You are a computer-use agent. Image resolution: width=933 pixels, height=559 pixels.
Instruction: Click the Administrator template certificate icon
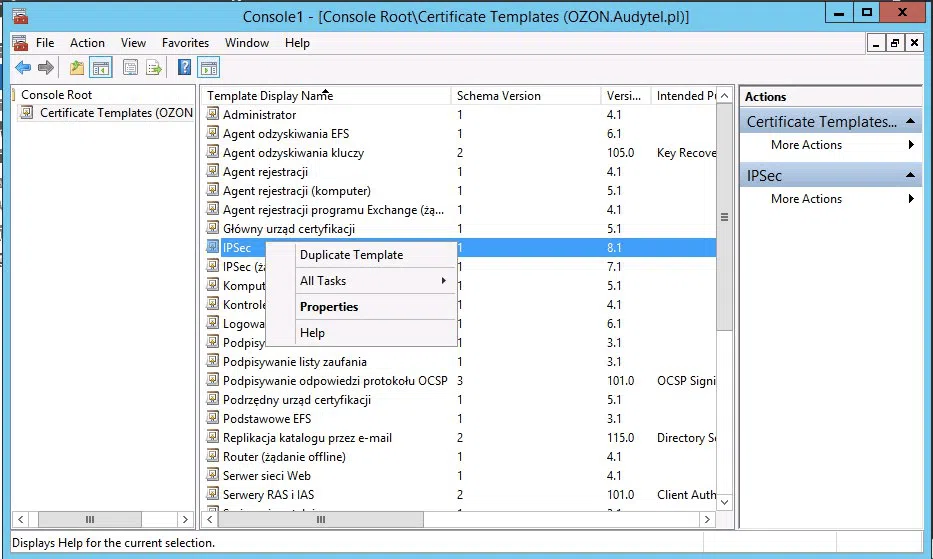point(212,115)
